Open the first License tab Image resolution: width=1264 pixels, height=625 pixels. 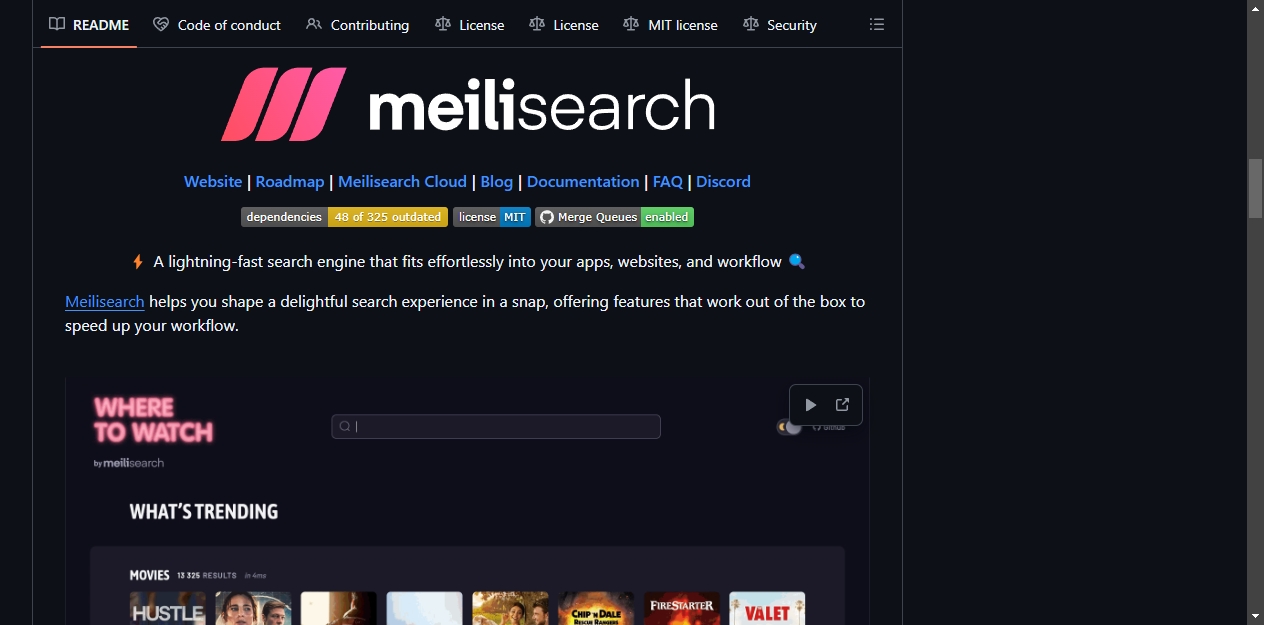(470, 25)
